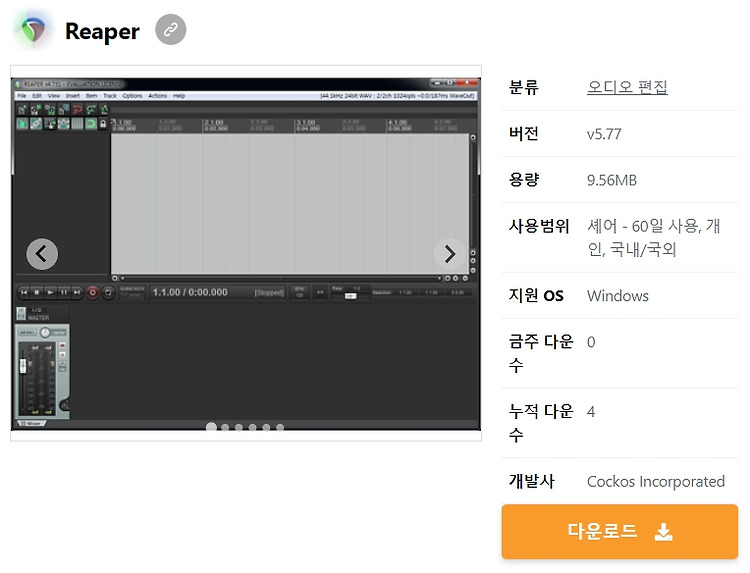Click the master volume fader handle
Viewport: 750px width, 573px height.
coord(23,366)
